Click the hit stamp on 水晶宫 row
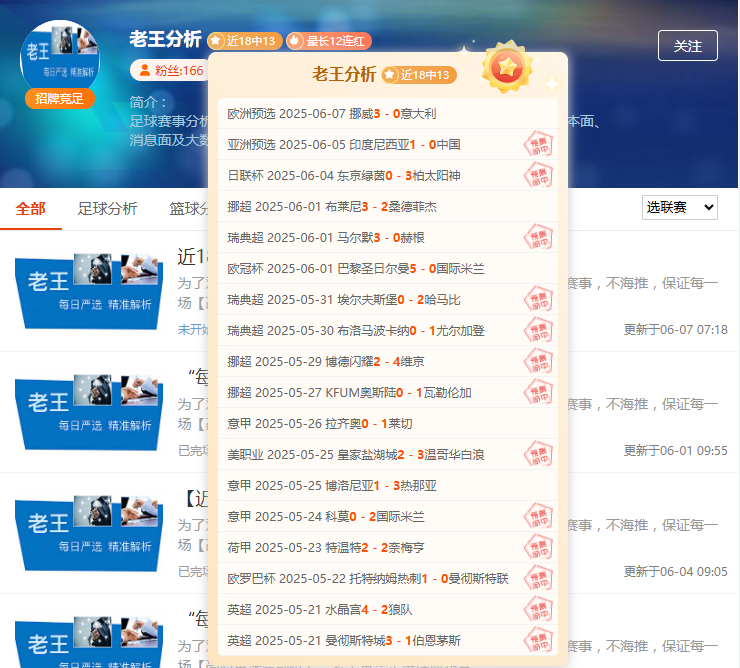 pos(538,609)
